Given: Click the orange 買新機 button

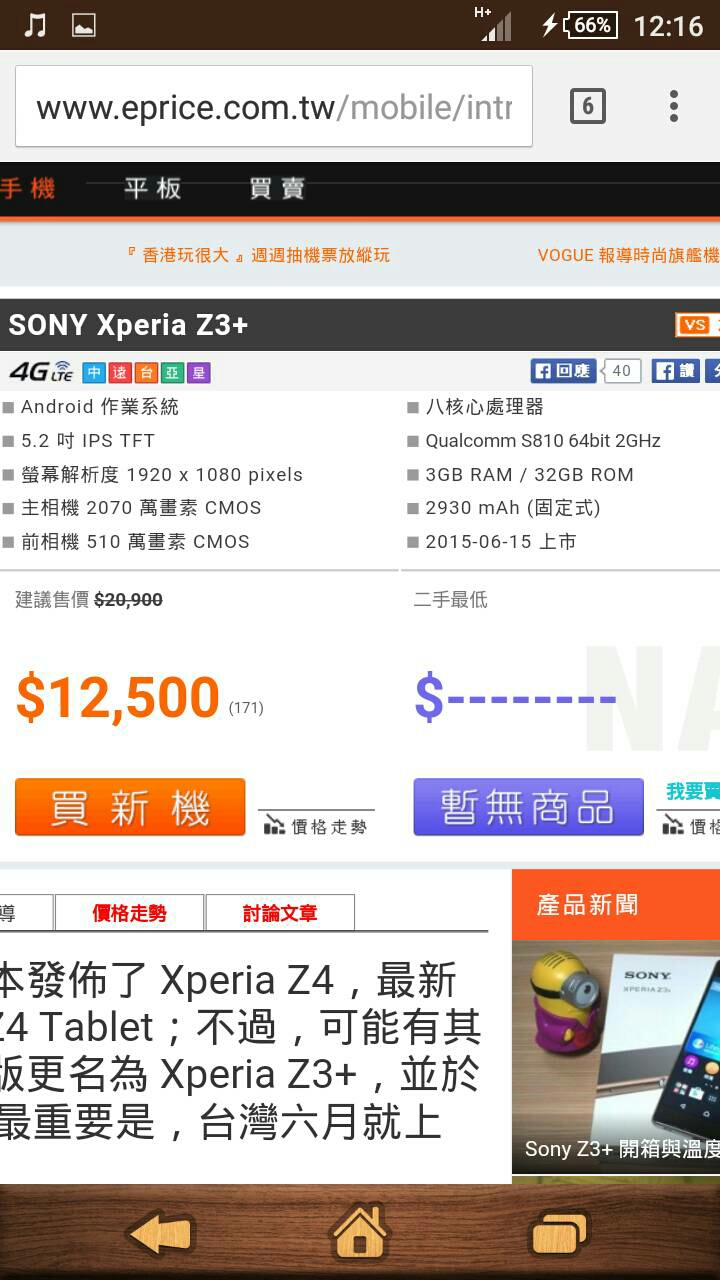Looking at the screenshot, I should coord(130,807).
